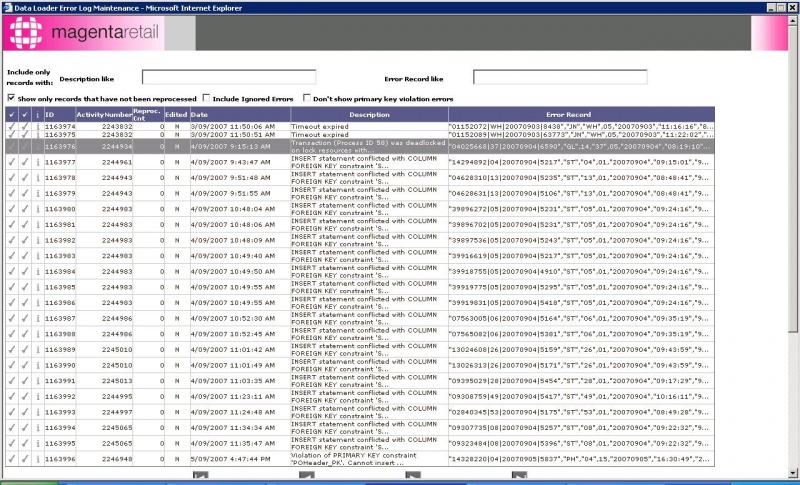Viewport: 800px width, 485px height.
Task: Click the Internet Explorer title bar icon
Action: tap(8, 8)
